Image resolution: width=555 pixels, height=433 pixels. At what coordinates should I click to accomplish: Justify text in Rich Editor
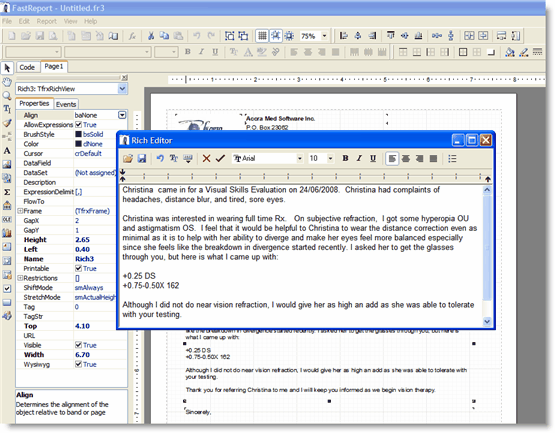(433, 159)
